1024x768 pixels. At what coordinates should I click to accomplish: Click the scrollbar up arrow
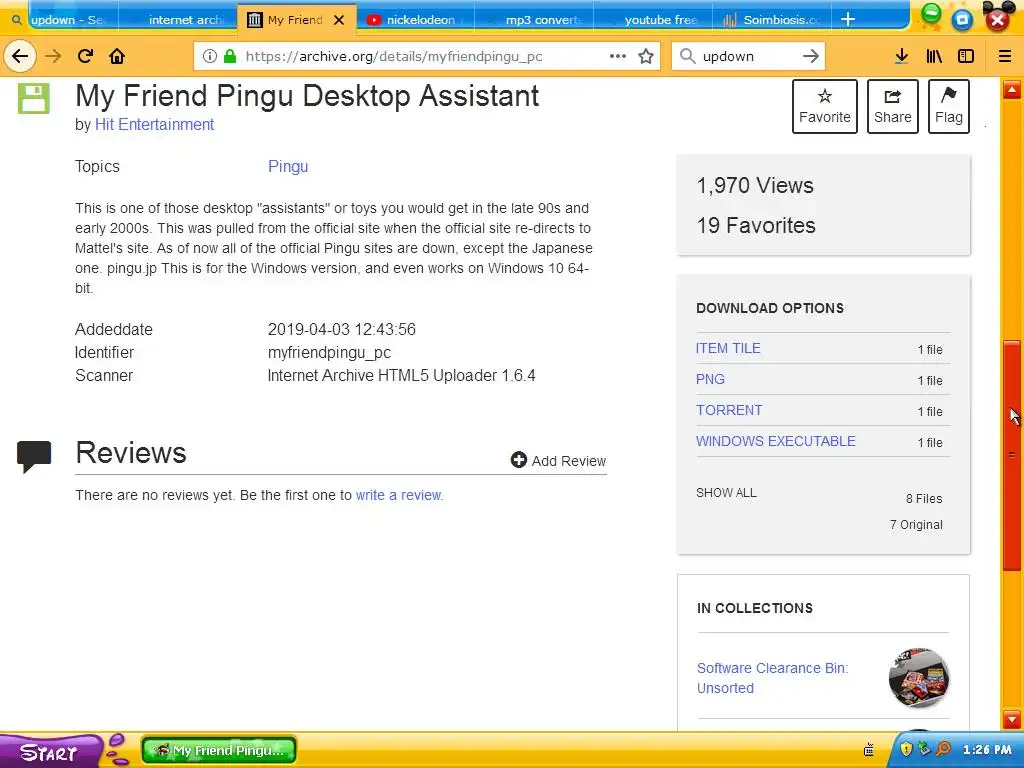click(x=1012, y=89)
